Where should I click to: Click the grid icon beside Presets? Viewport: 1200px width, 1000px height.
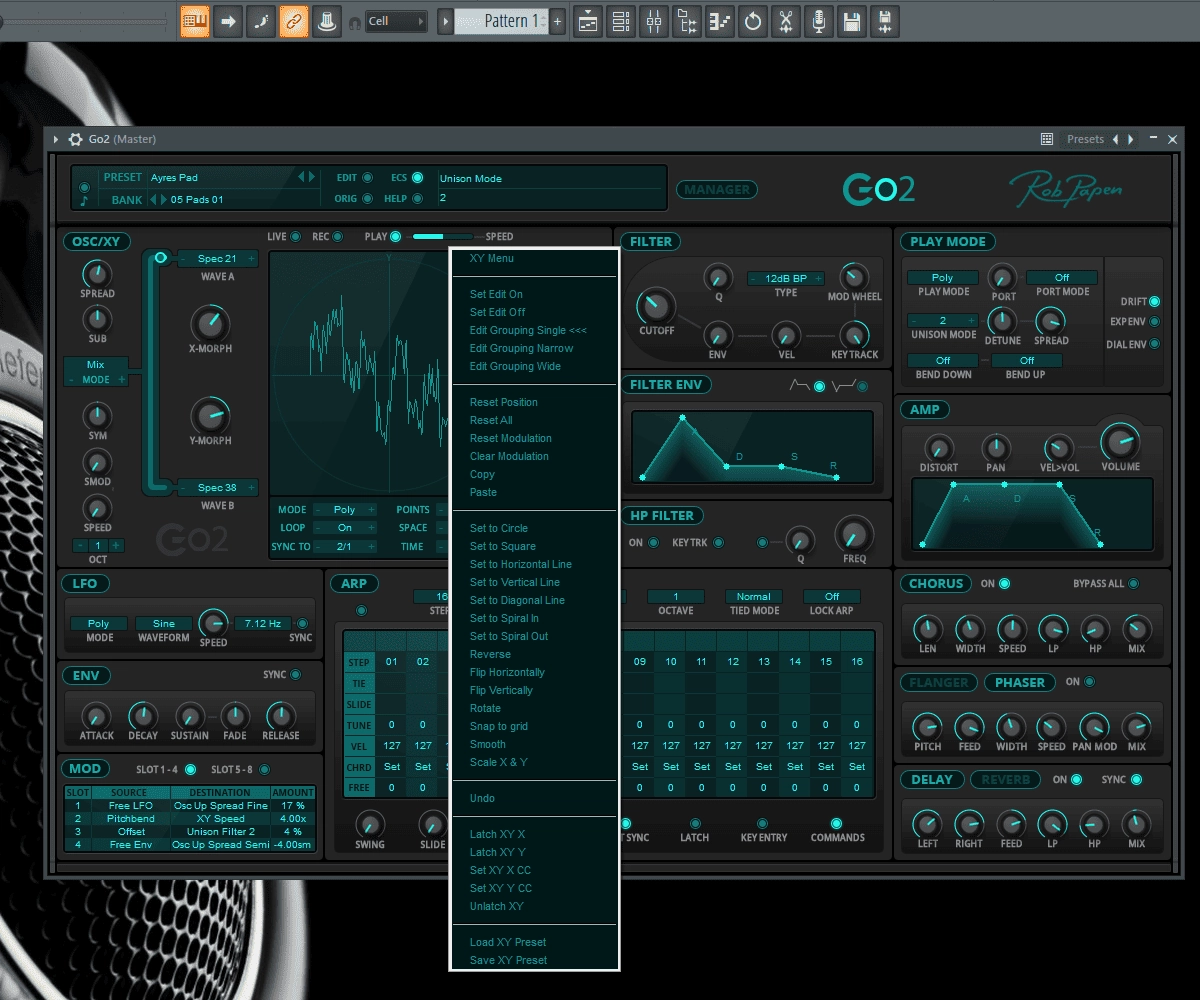(1047, 139)
